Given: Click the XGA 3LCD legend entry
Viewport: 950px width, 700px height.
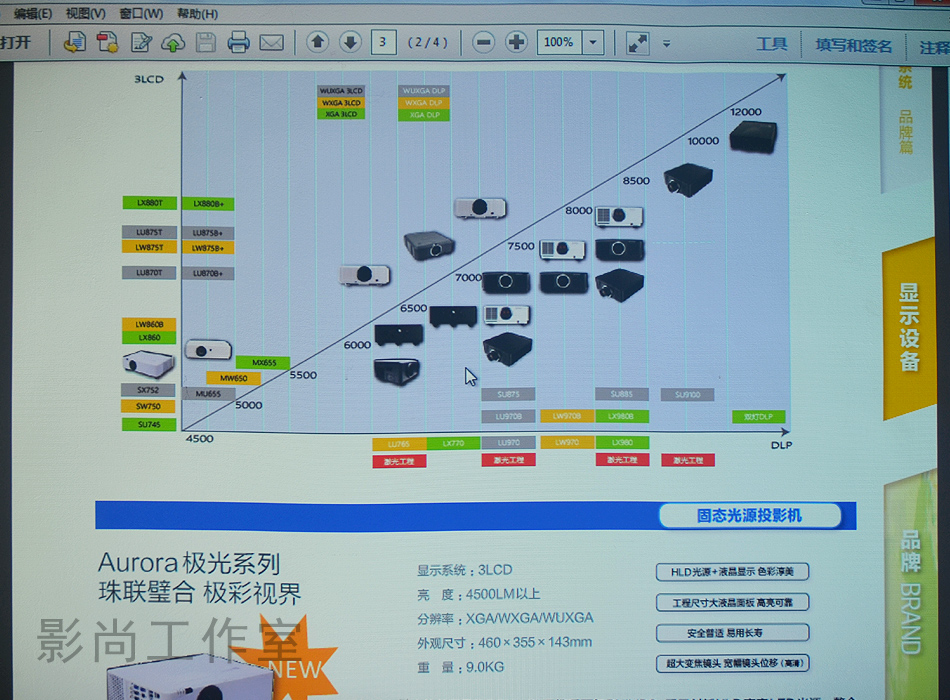Looking at the screenshot, I should [x=341, y=114].
